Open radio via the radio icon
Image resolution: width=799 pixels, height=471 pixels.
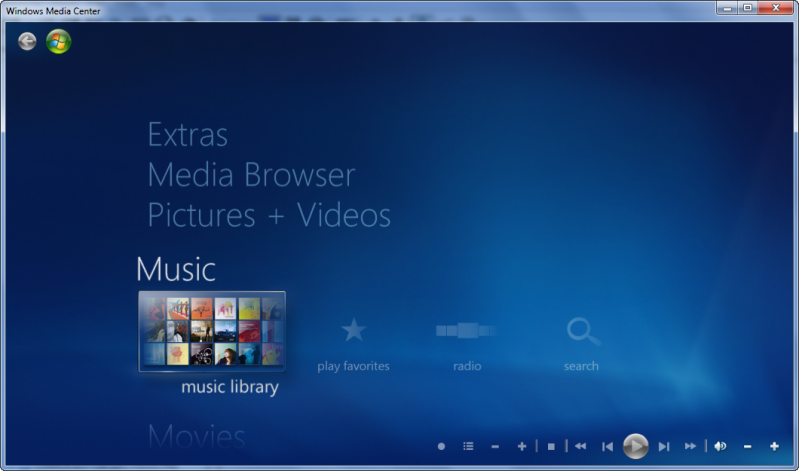467,330
